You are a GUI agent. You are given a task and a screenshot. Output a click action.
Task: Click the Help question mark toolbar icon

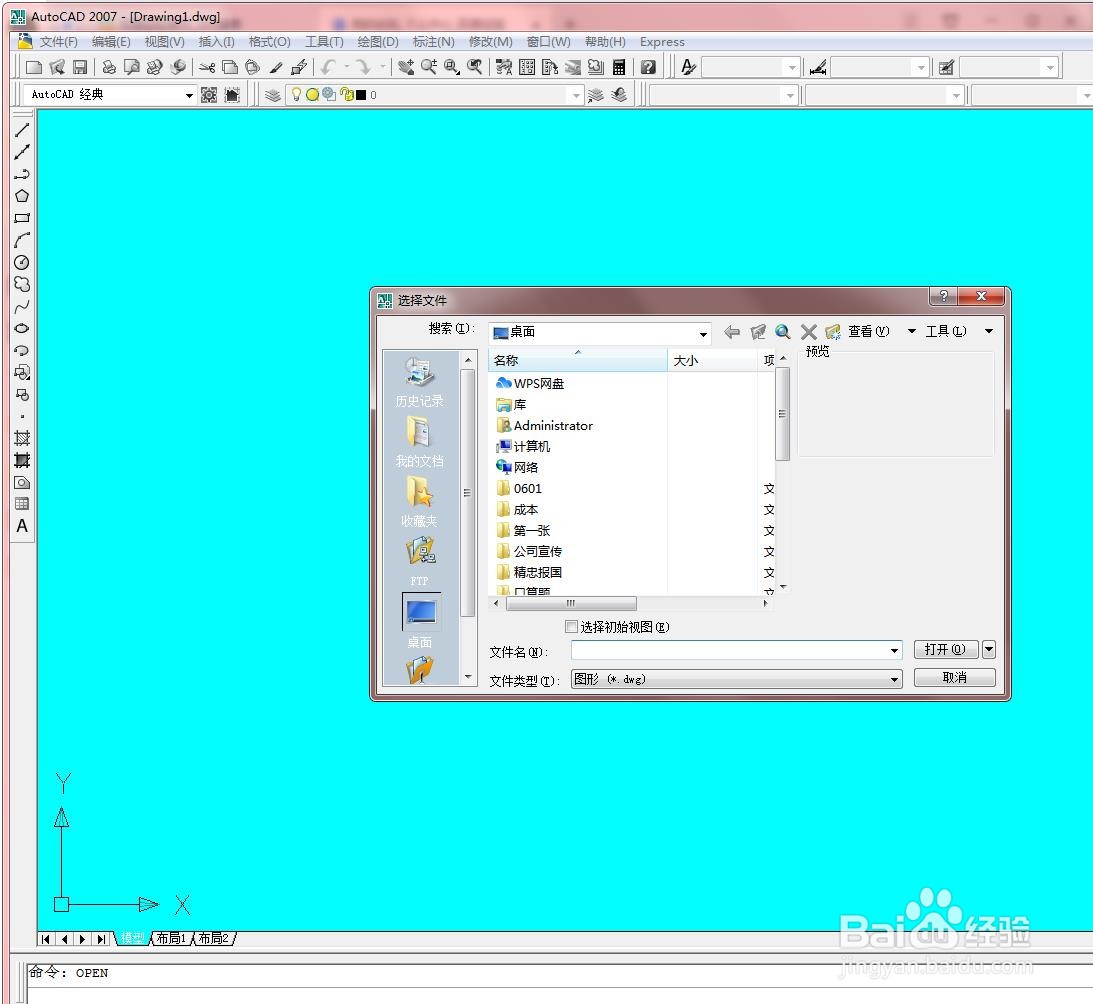[x=648, y=67]
